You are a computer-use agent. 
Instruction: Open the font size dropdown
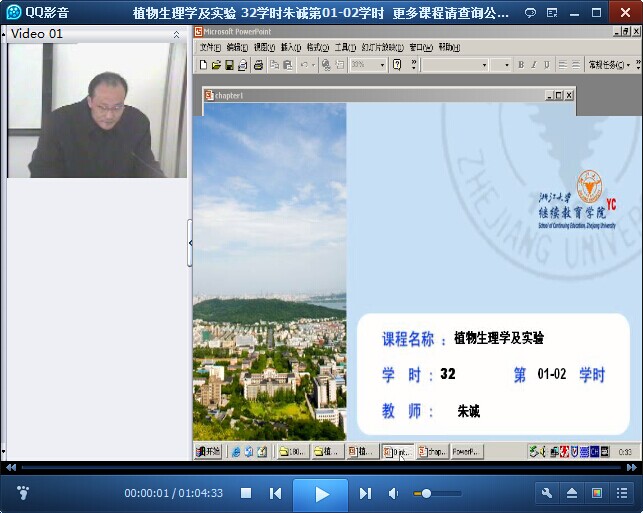click(507, 65)
